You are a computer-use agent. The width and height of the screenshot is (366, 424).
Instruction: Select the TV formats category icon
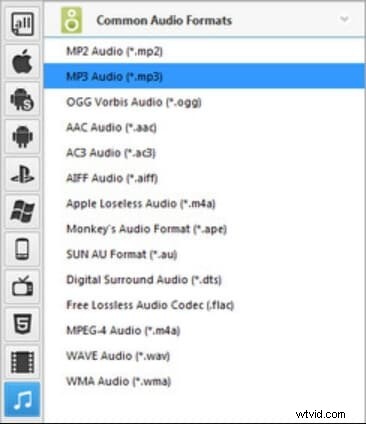pyautogui.click(x=22, y=287)
